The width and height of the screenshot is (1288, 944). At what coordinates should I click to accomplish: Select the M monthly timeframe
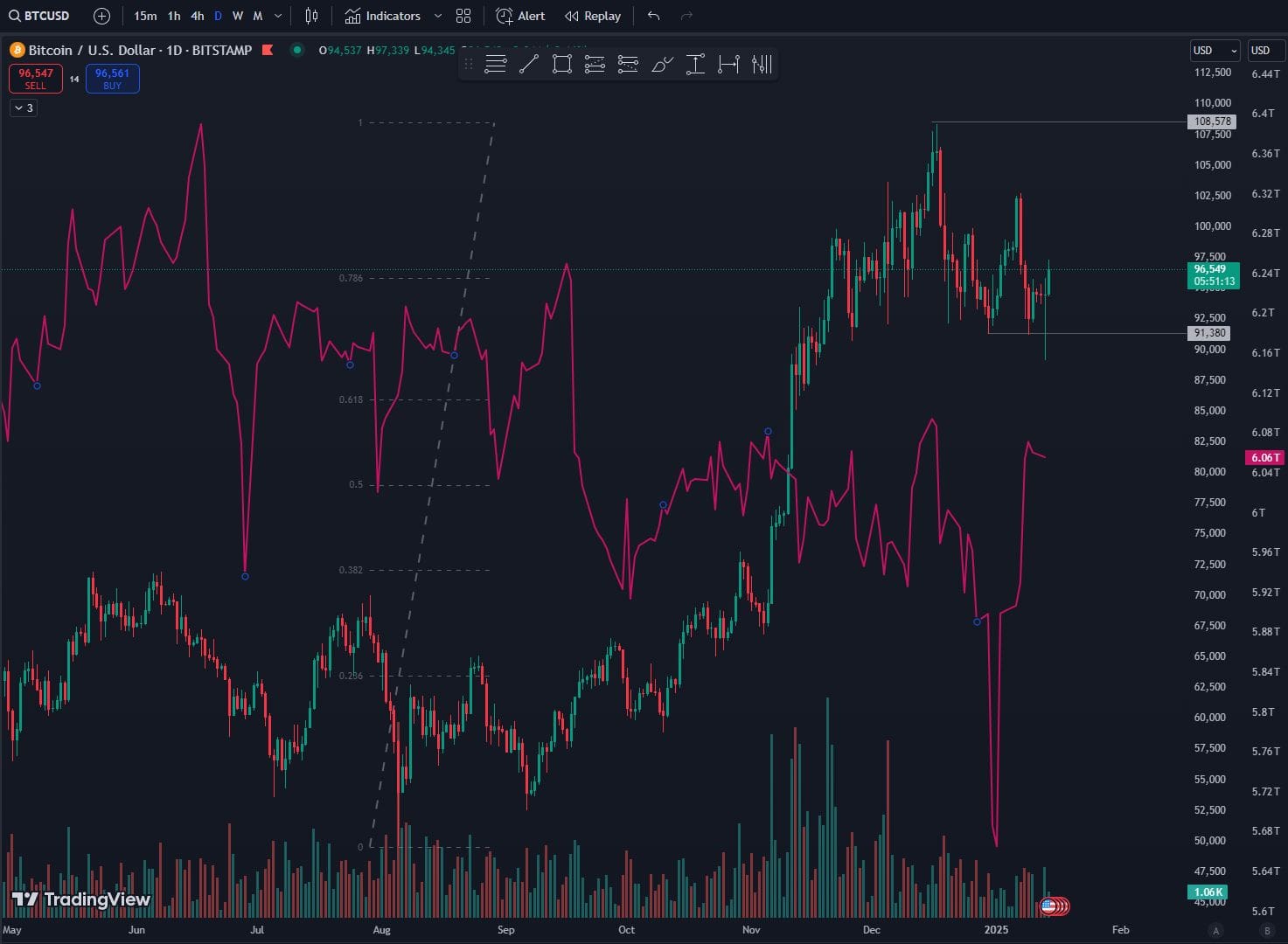click(258, 16)
